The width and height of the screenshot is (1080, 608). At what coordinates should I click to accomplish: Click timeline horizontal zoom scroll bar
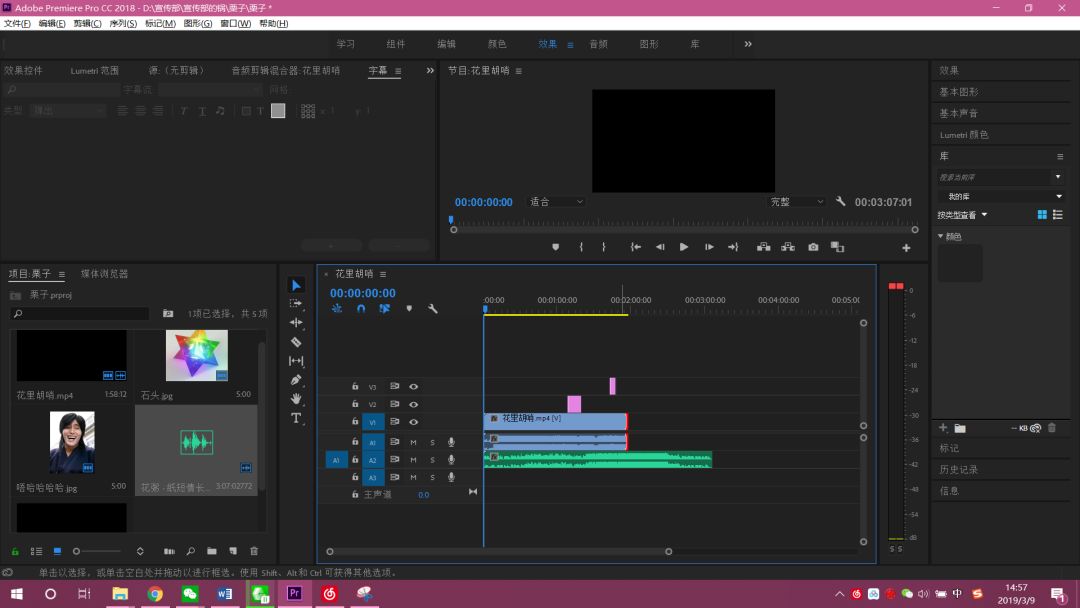pos(499,552)
